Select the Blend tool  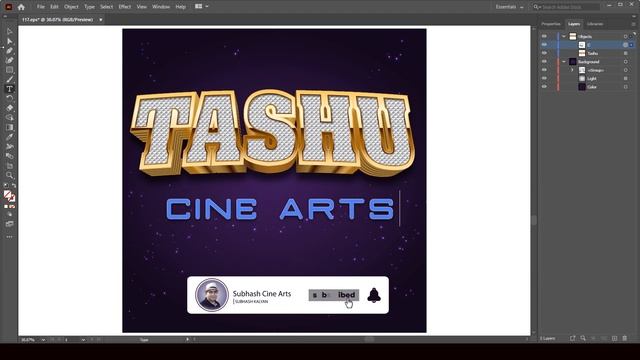9,147
